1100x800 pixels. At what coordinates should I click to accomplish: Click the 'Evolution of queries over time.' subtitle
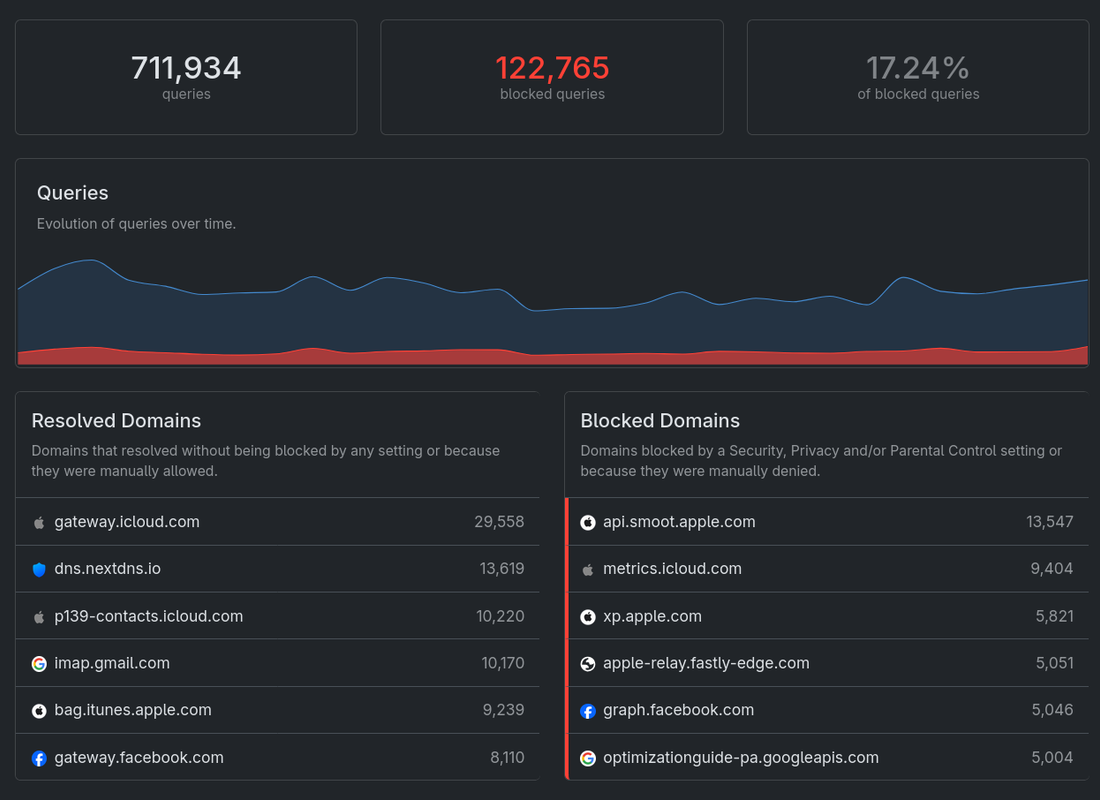(x=136, y=224)
